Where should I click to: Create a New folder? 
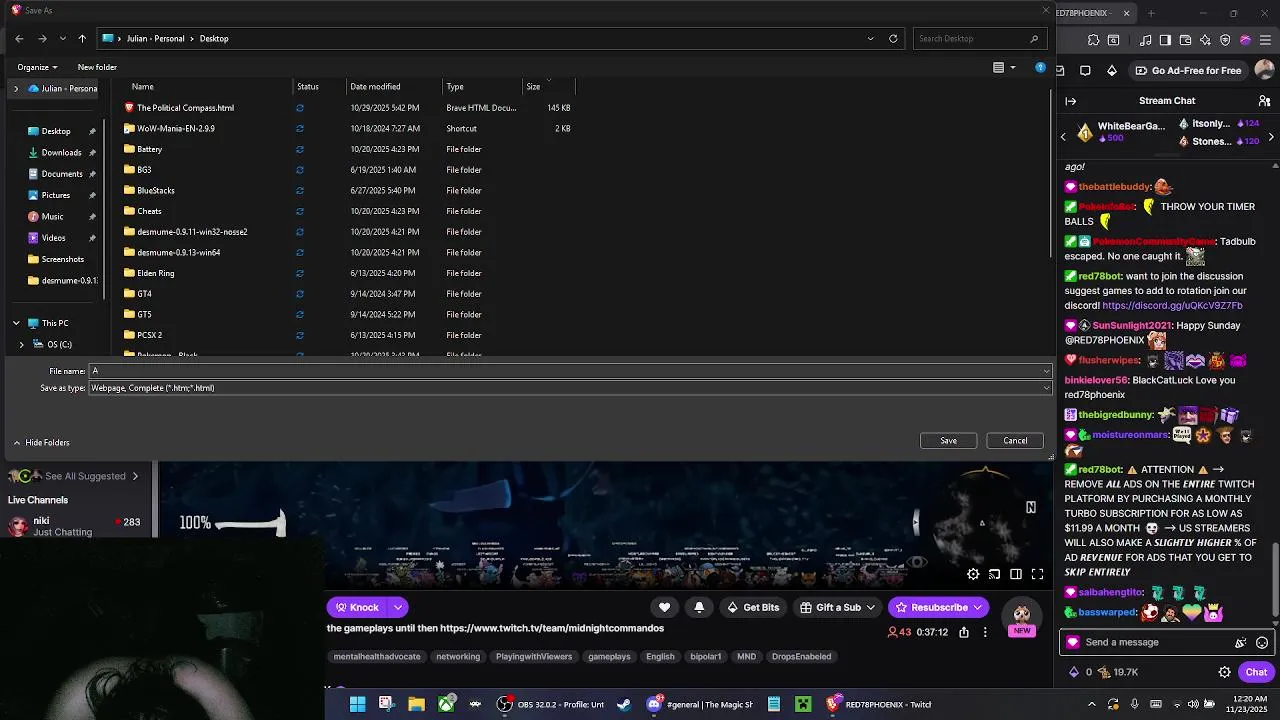coord(97,67)
